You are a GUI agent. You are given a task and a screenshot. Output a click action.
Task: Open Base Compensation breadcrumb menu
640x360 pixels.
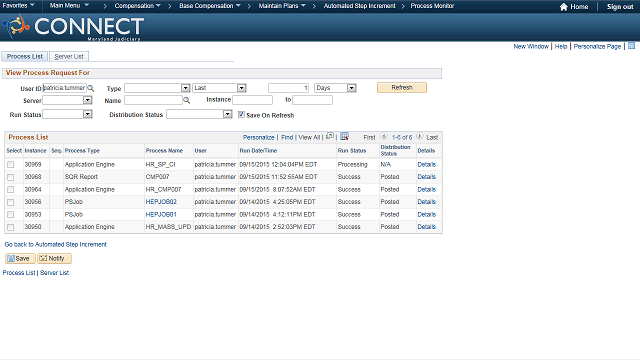click(210, 6)
